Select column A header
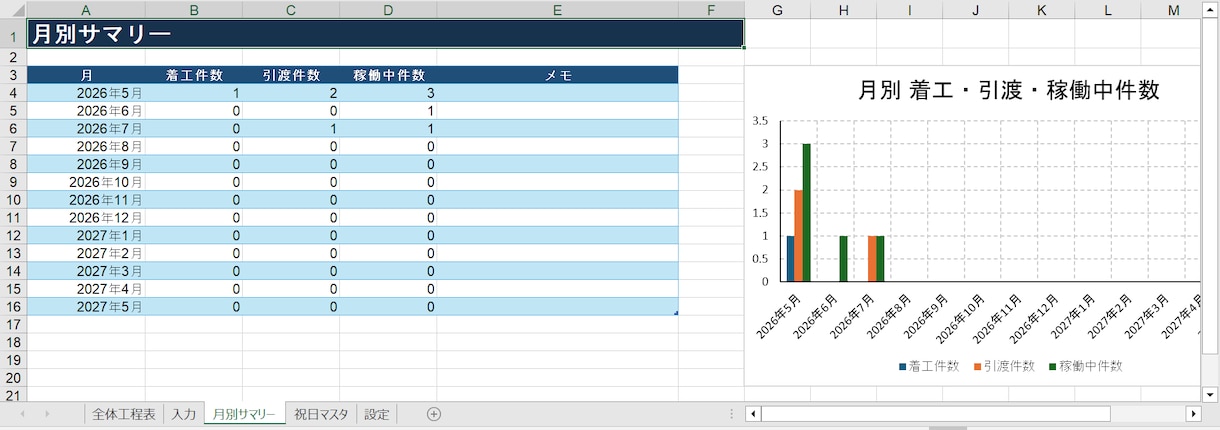This screenshot has height=430, width=1220. (86, 10)
